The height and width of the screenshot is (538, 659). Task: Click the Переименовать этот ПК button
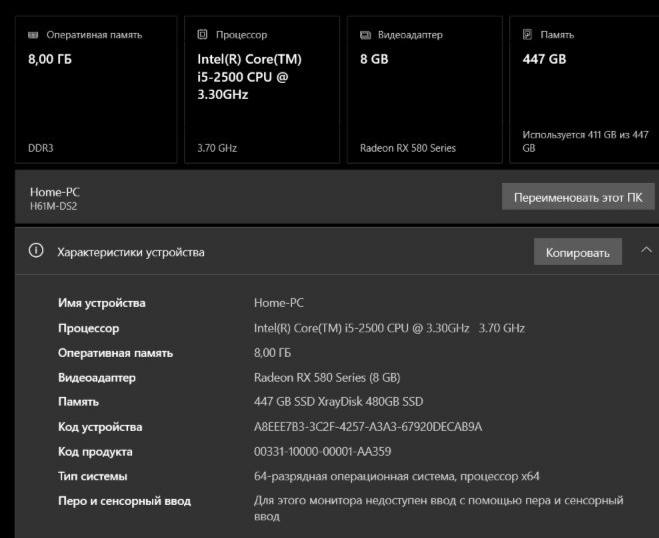point(578,197)
